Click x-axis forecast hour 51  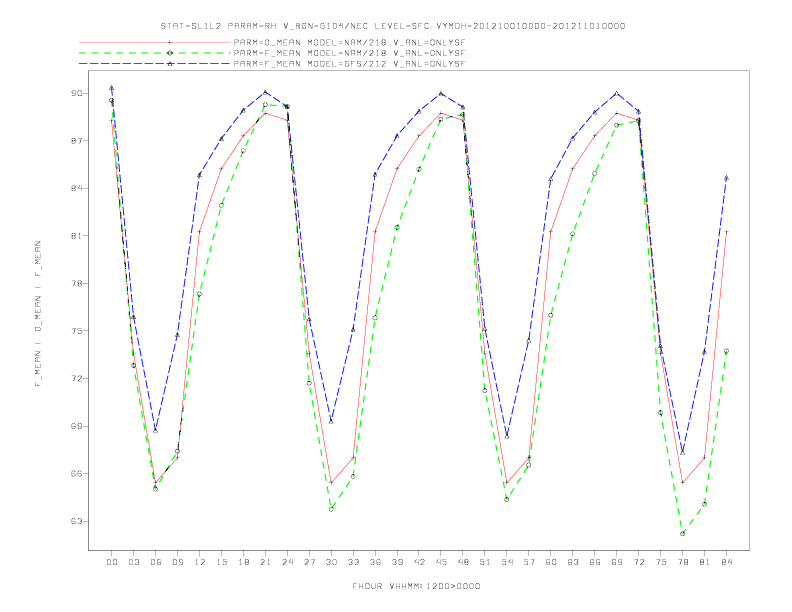485,562
